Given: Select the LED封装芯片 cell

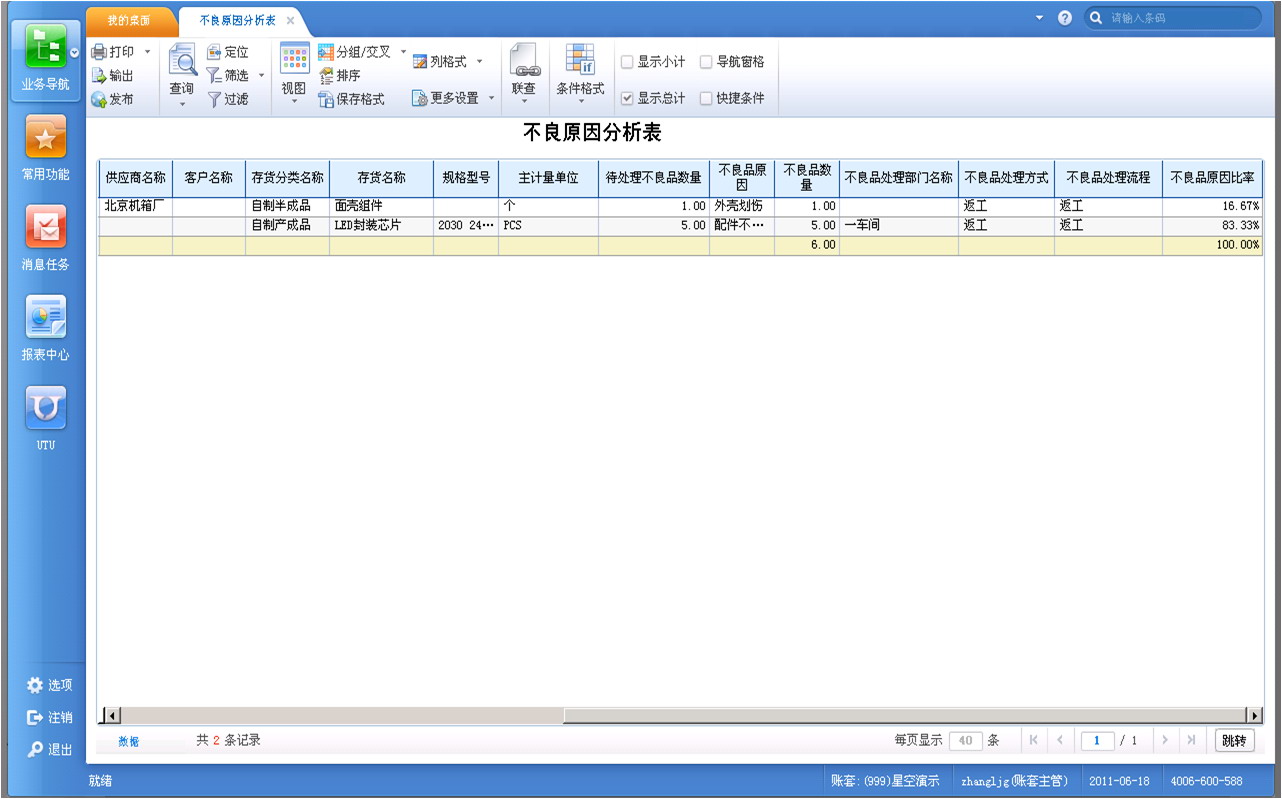Looking at the screenshot, I should coord(381,225).
